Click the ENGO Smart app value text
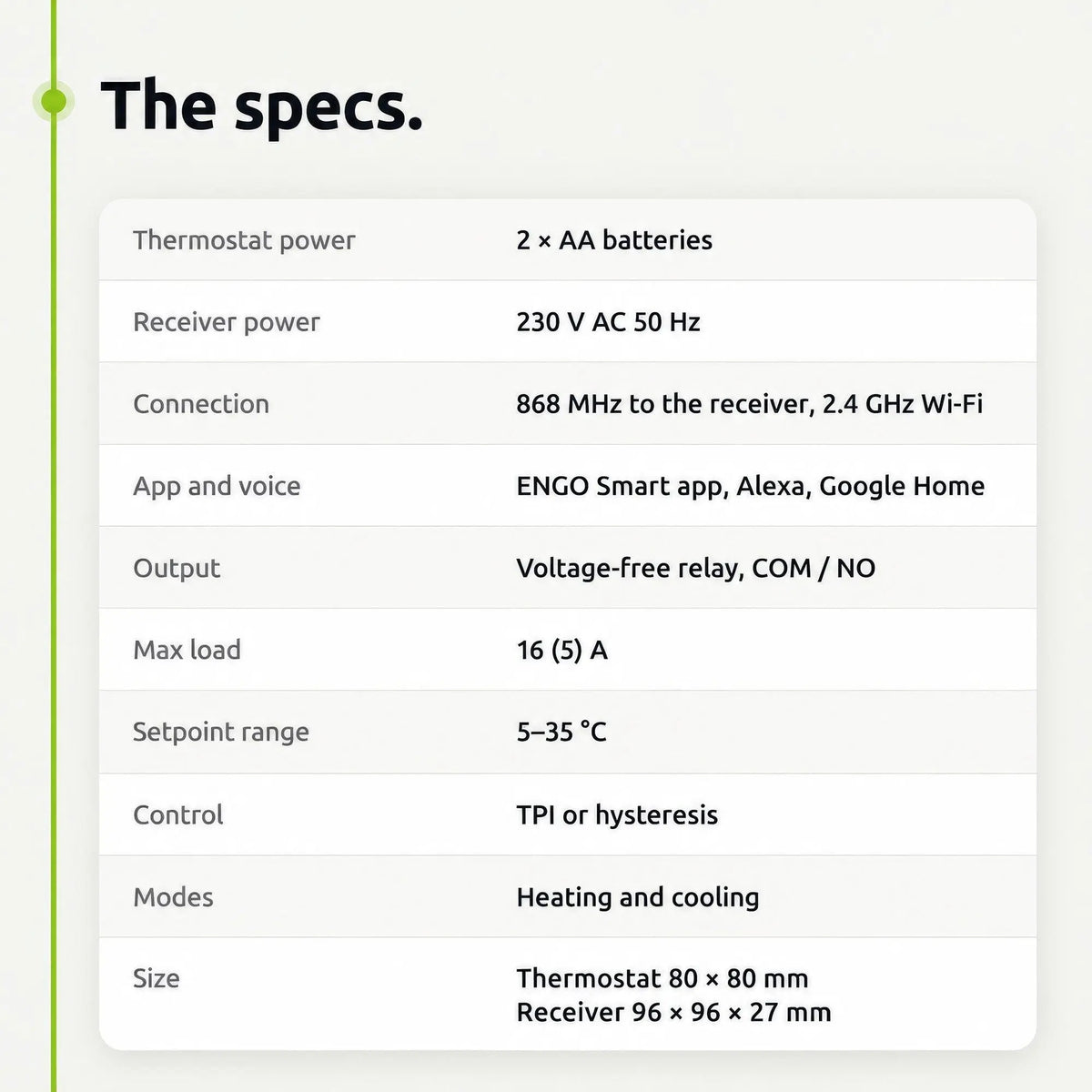The width and height of the screenshot is (1092, 1092). pyautogui.click(x=751, y=486)
